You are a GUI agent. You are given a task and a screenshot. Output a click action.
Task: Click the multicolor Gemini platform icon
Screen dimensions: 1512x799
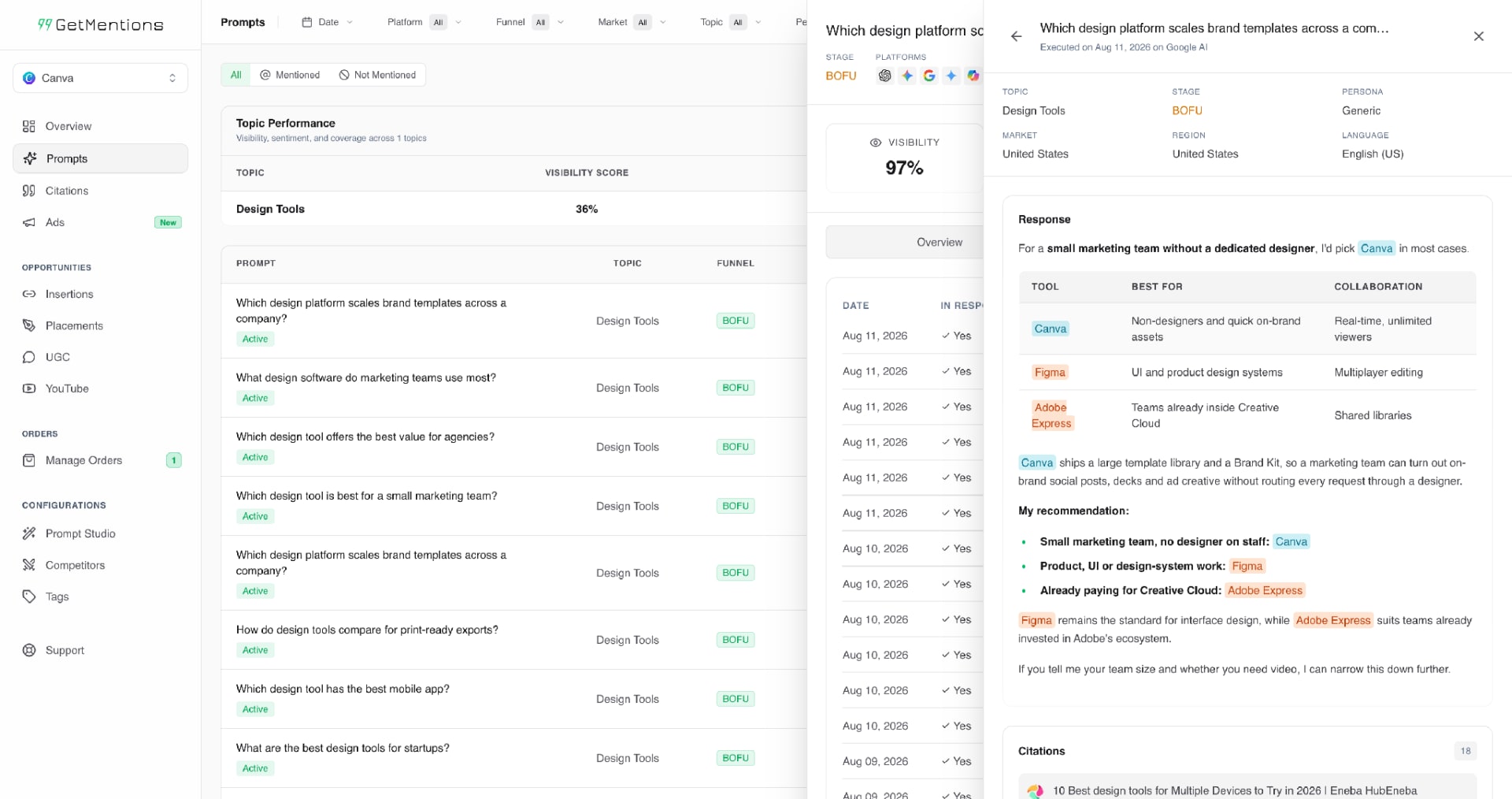(x=907, y=76)
